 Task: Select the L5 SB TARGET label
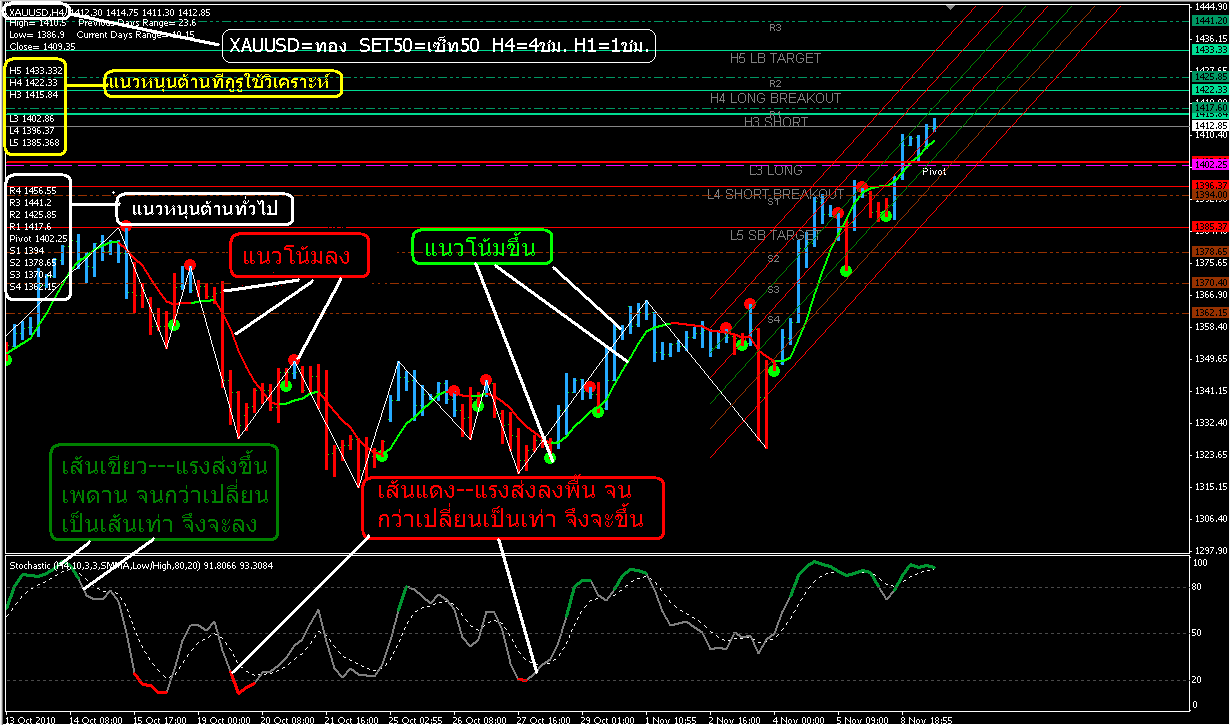pos(775,235)
